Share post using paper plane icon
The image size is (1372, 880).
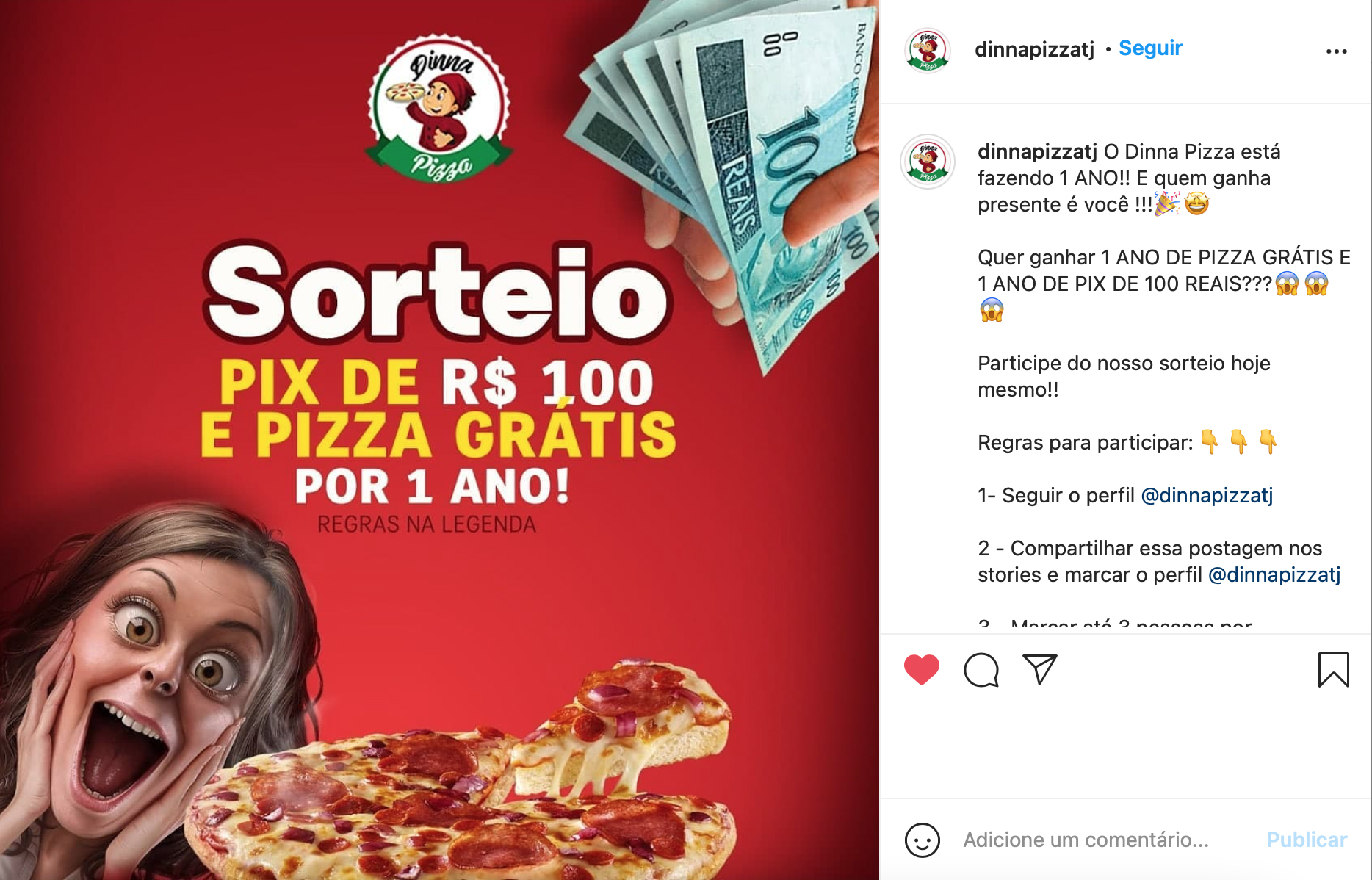(x=1040, y=669)
